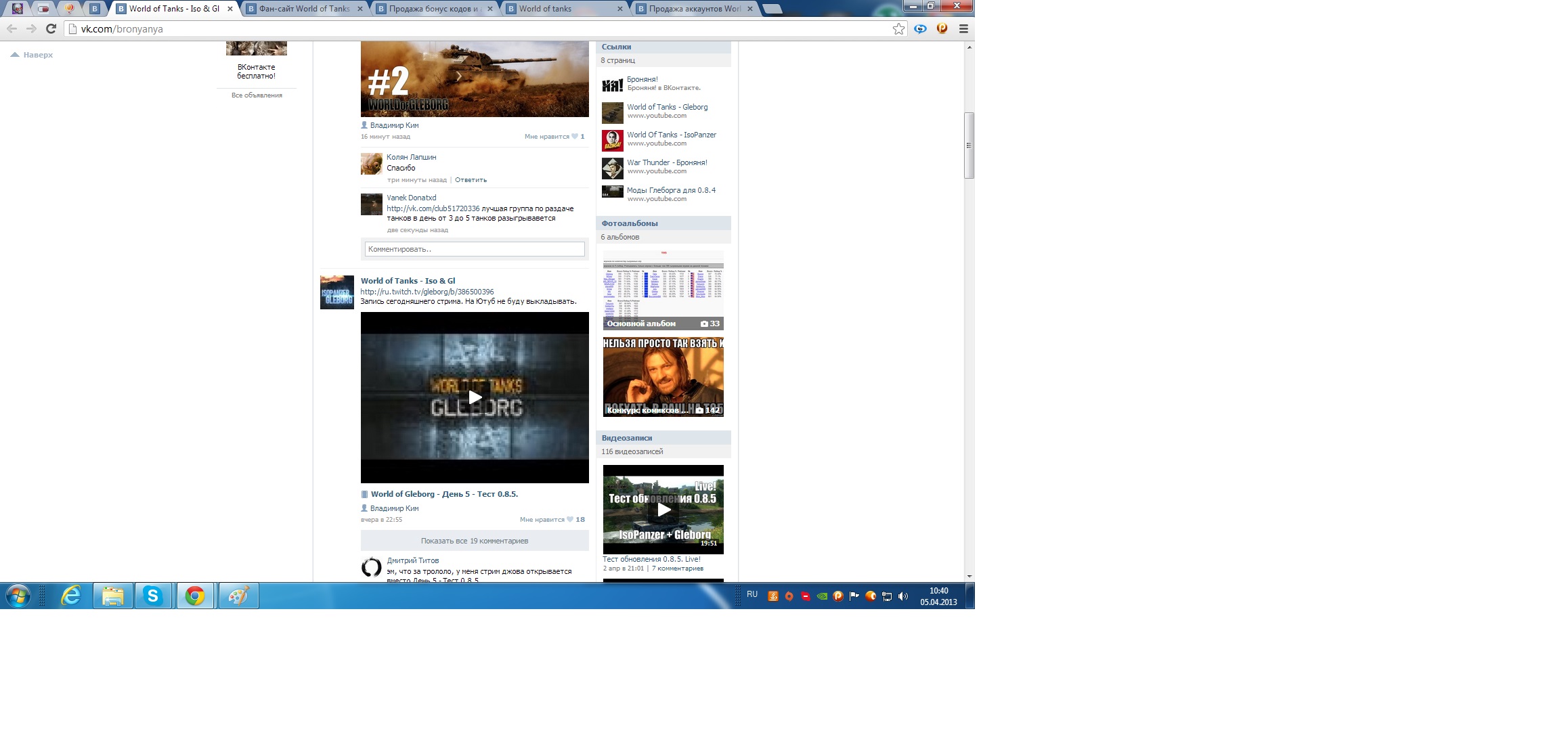1568x735 pixels.
Task: Open the ru.twitch.tv/gleborg stream link
Action: [x=427, y=292]
